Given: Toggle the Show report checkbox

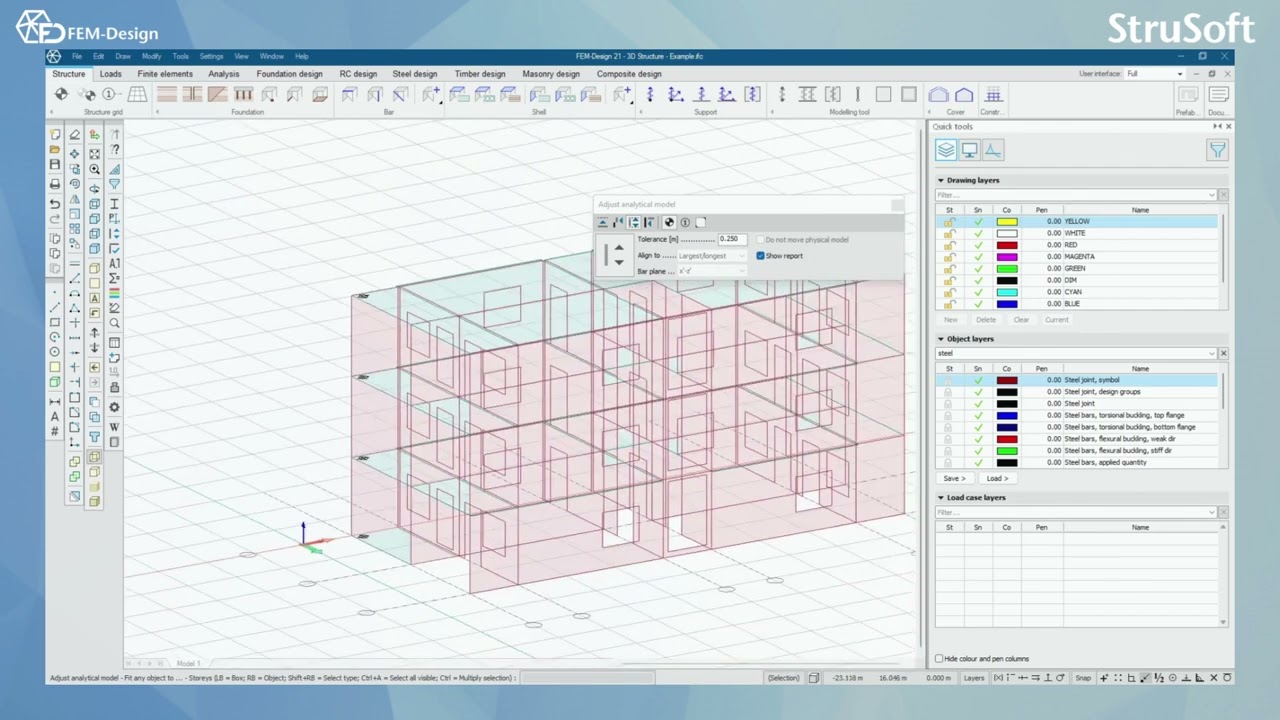Looking at the screenshot, I should 760,256.
